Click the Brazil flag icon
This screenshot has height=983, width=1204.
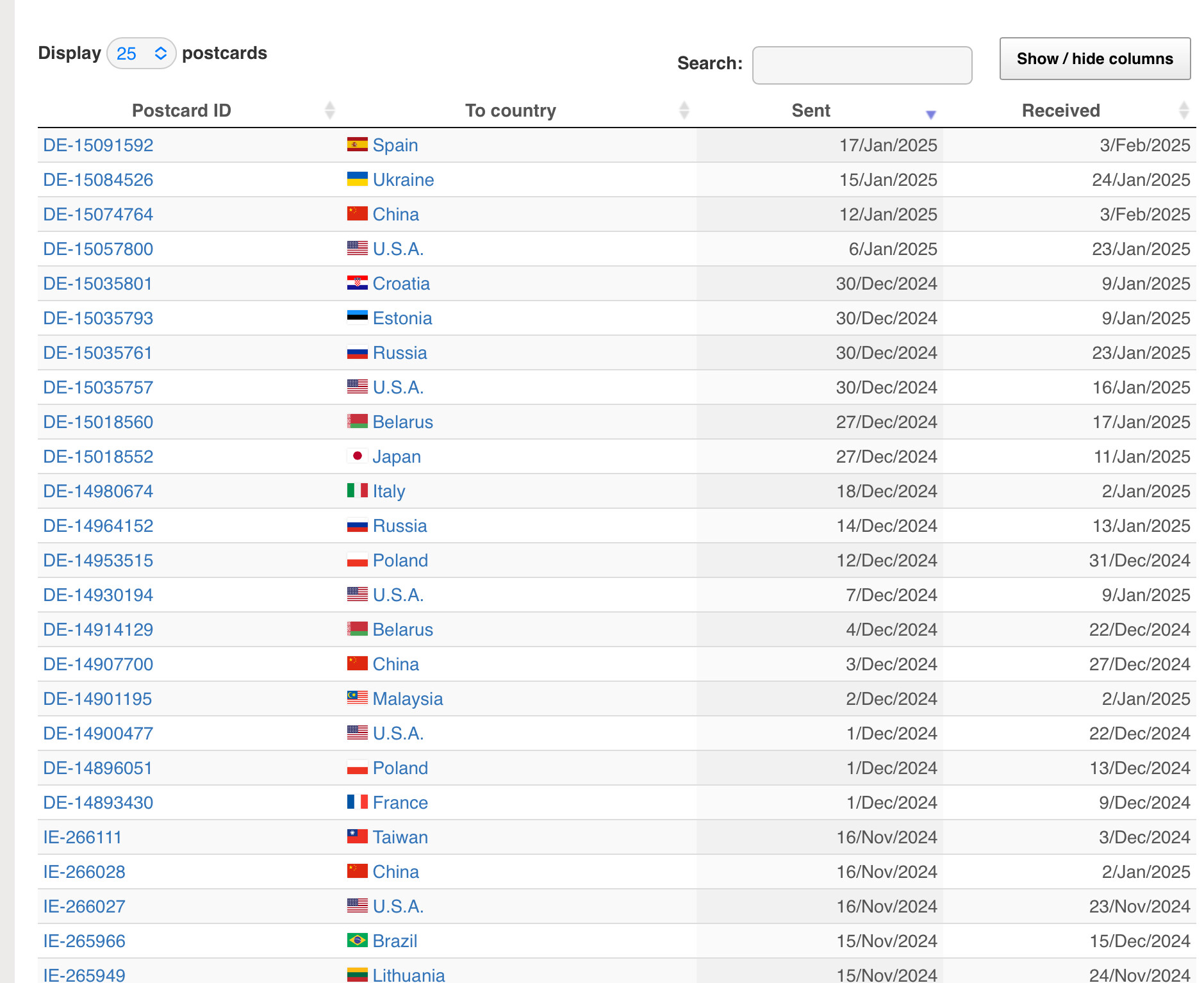pos(358,940)
